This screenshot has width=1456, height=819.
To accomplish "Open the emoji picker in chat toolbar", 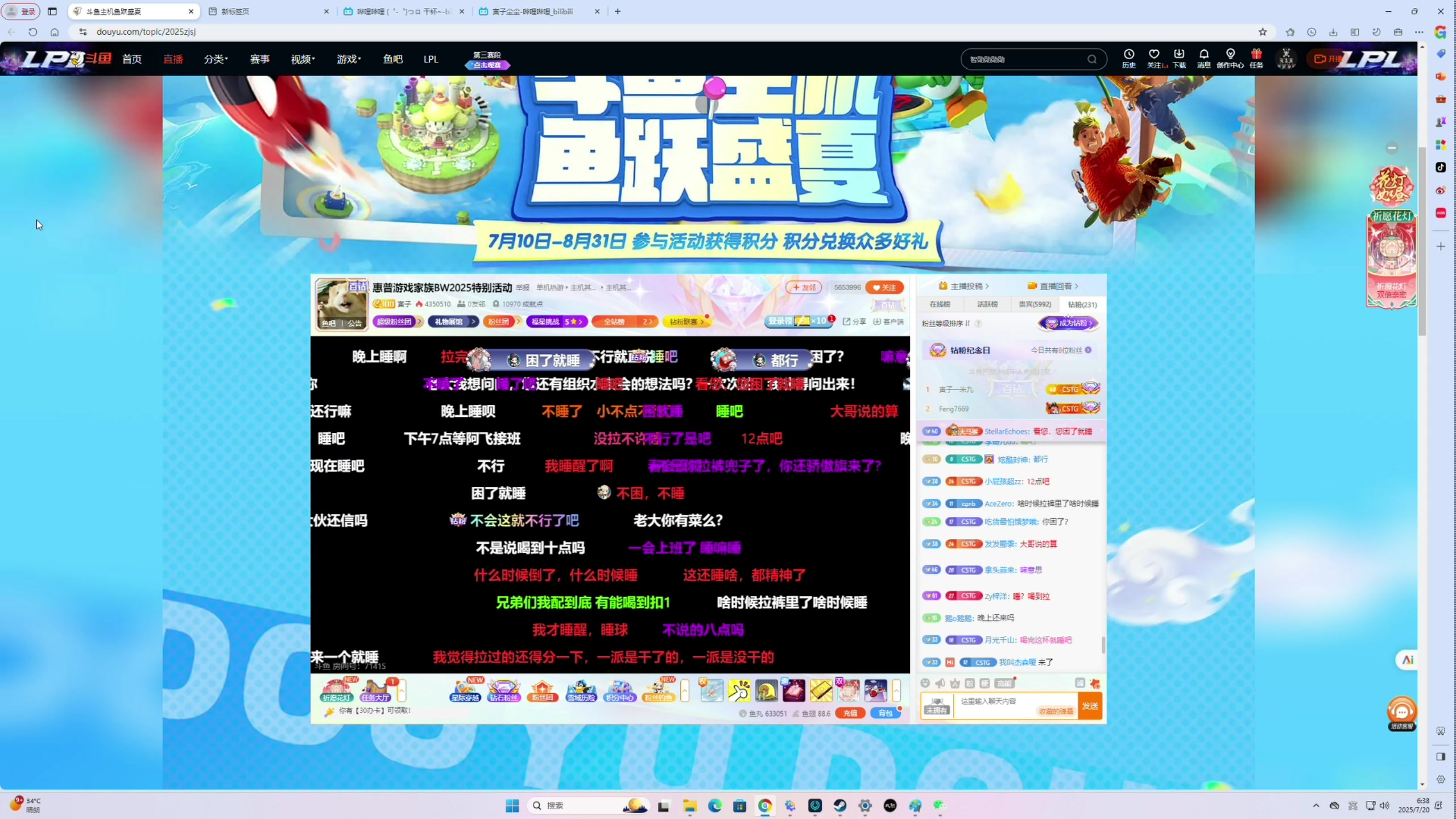I will (925, 683).
